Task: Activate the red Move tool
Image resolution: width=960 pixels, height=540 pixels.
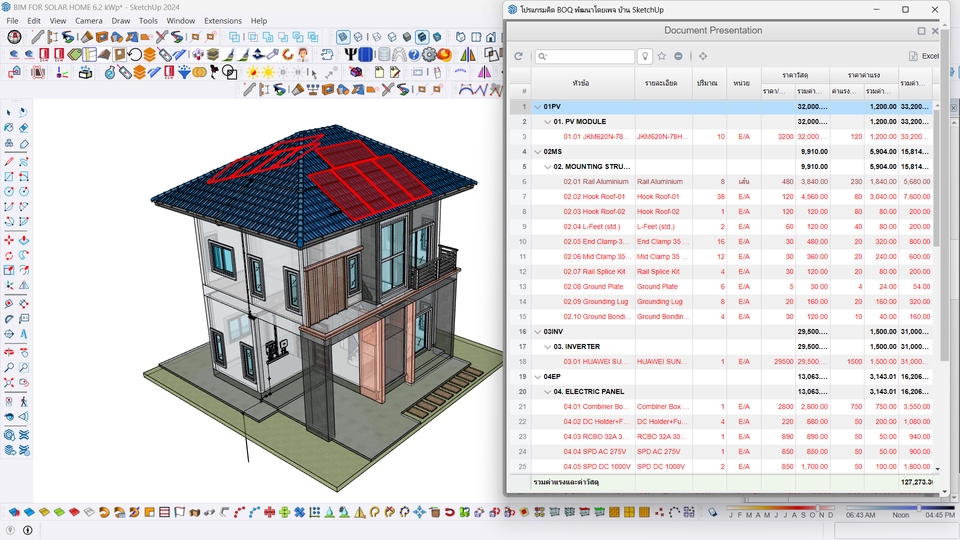Action: tap(9, 240)
